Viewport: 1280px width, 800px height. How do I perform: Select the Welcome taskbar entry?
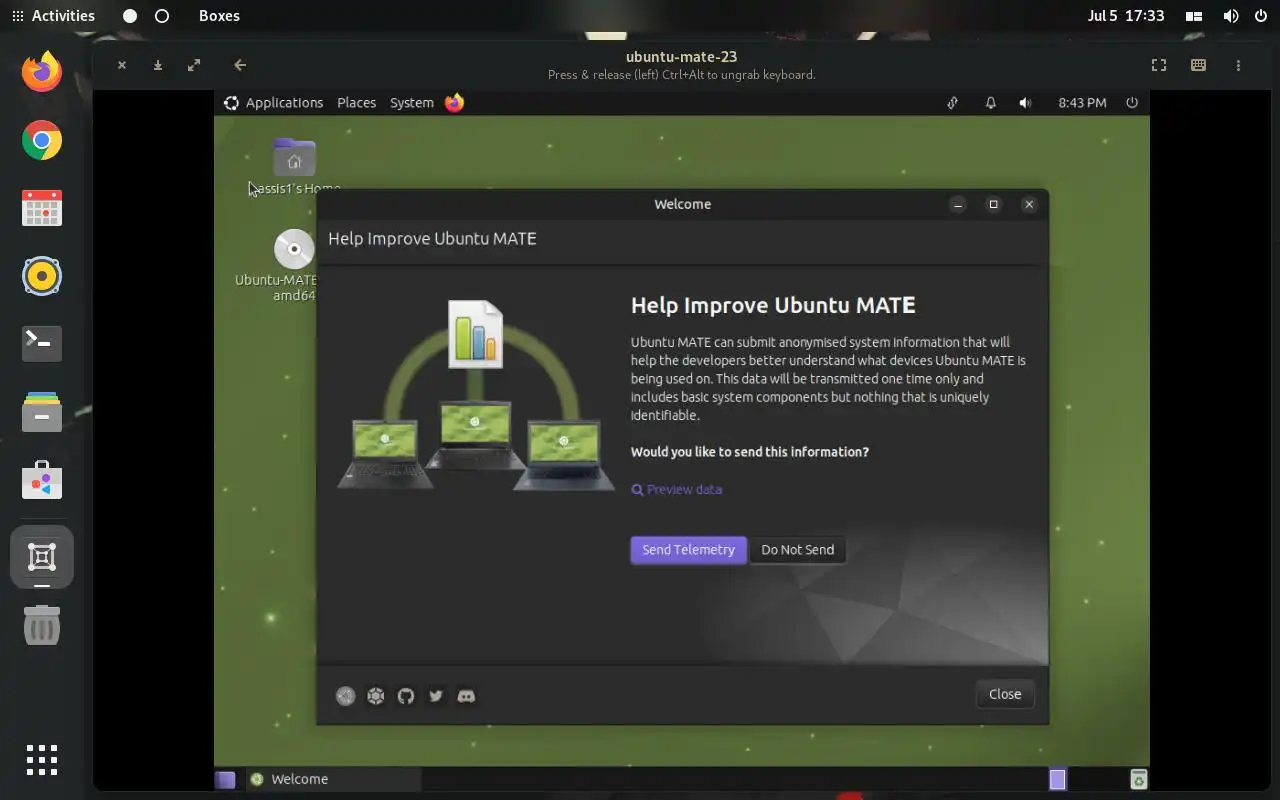(332, 780)
